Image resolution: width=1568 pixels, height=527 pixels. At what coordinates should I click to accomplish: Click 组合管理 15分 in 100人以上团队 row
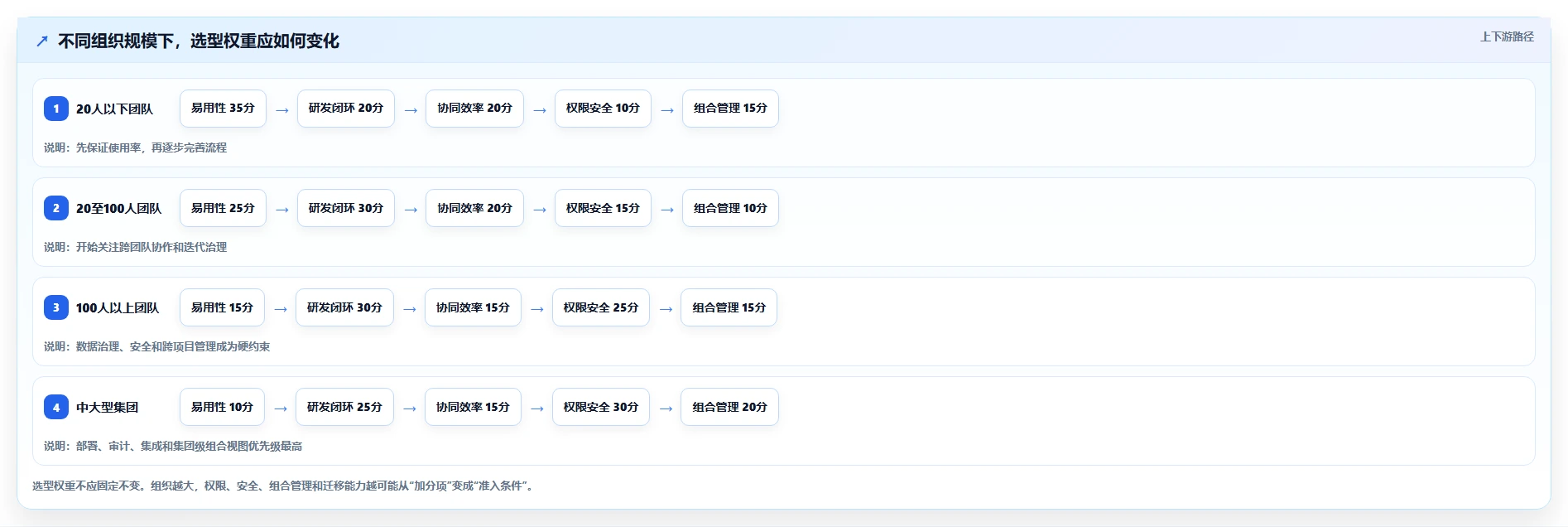729,307
